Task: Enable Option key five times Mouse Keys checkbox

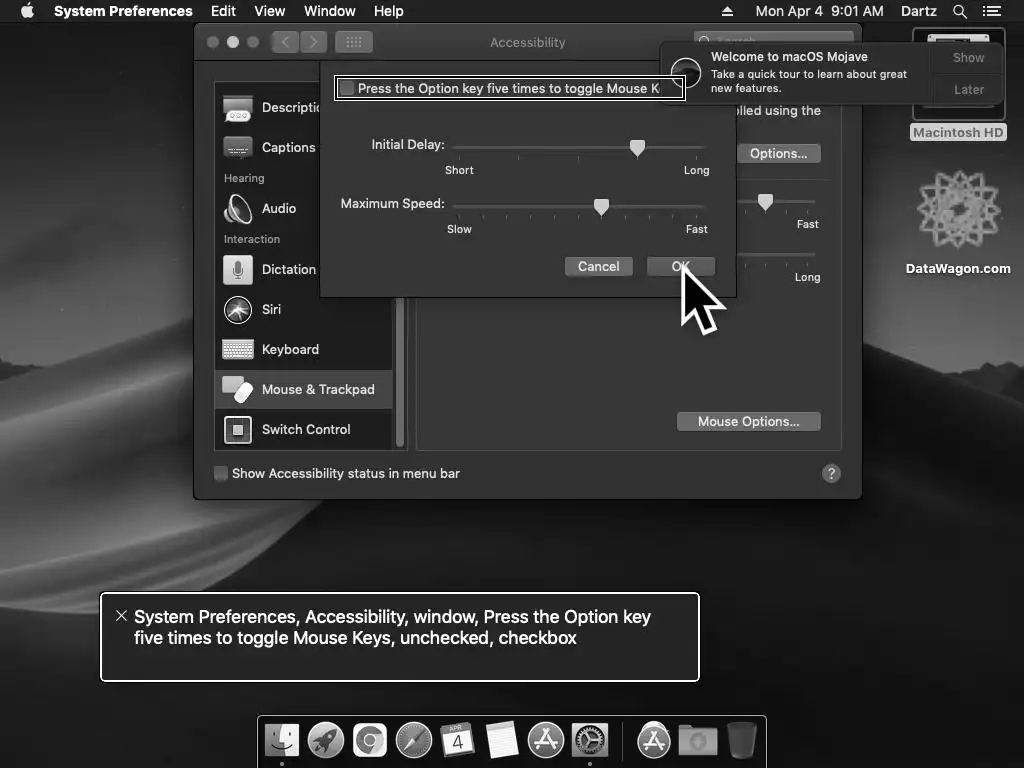Action: click(x=347, y=88)
